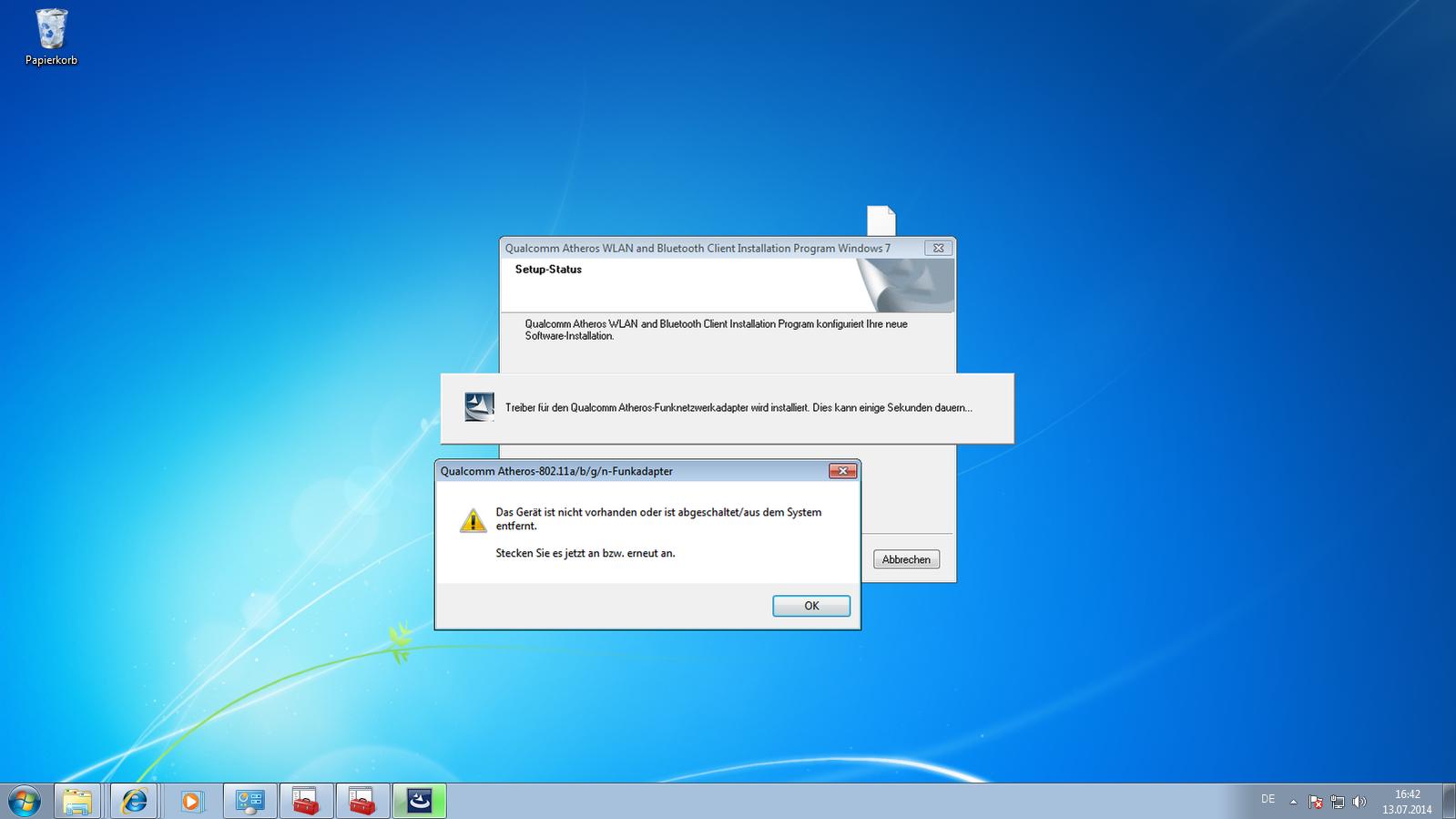Screen dimensions: 1456x819
Task: Click the installer window title bar text
Action: [x=697, y=248]
